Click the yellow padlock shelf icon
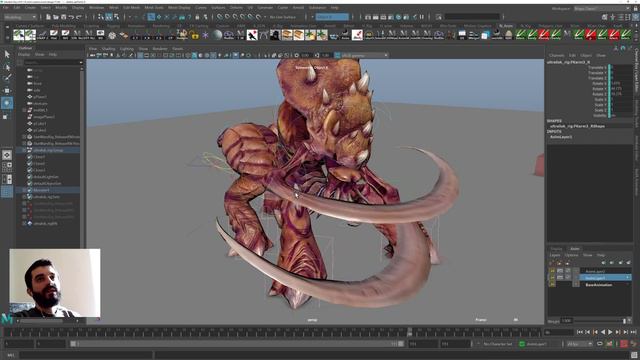This screenshot has width=640, height=360. [194, 35]
